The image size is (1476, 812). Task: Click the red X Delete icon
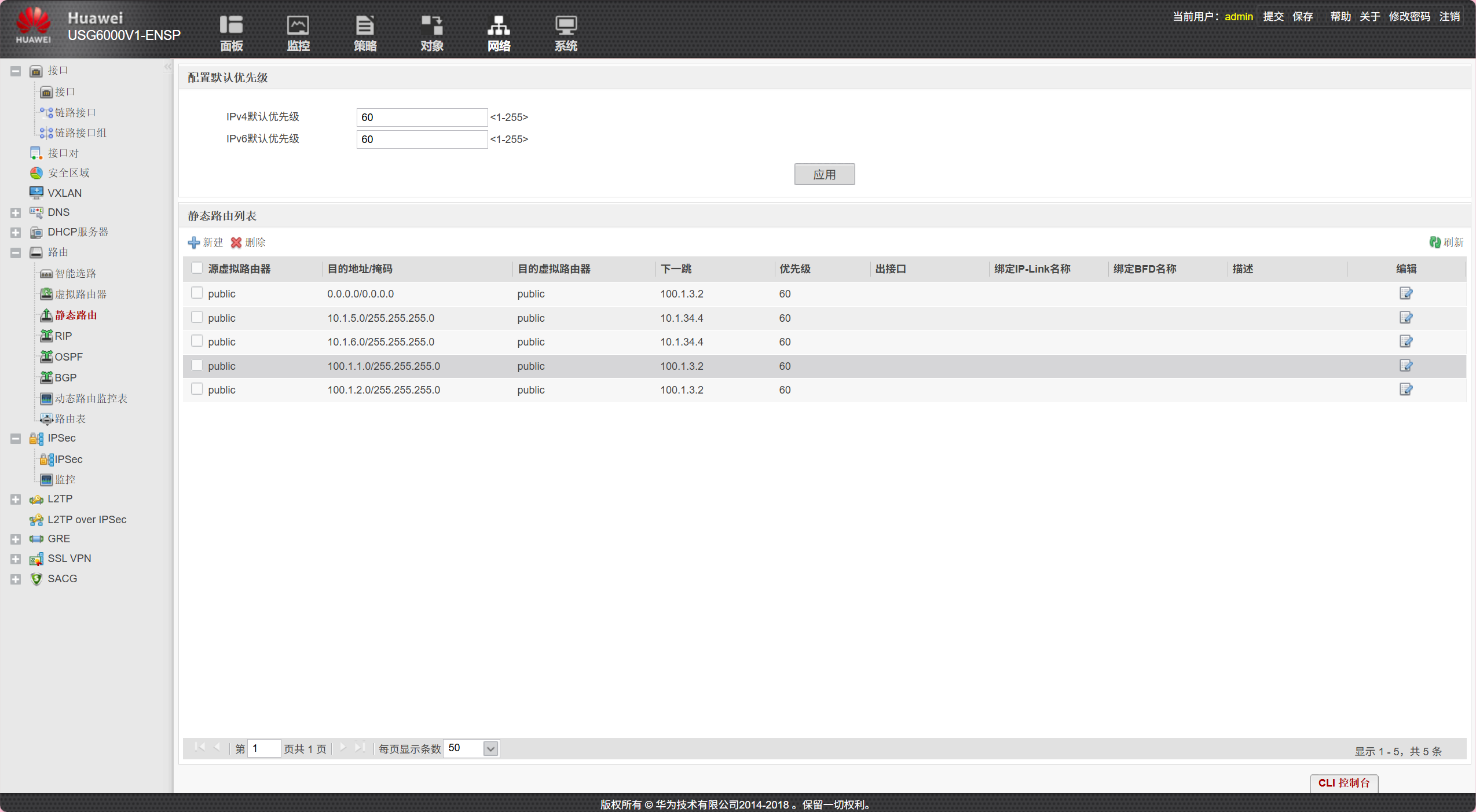pyautogui.click(x=236, y=243)
